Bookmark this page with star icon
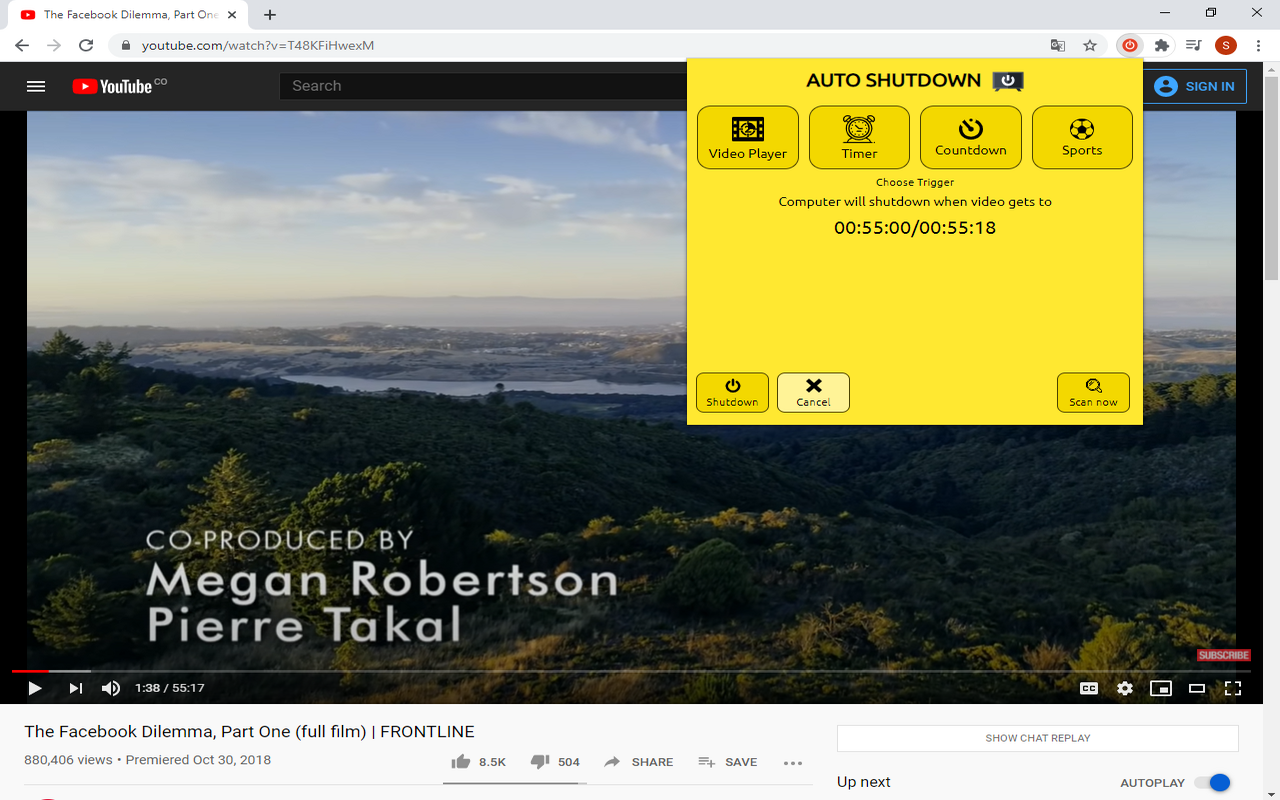The height and width of the screenshot is (800, 1280). (1090, 45)
